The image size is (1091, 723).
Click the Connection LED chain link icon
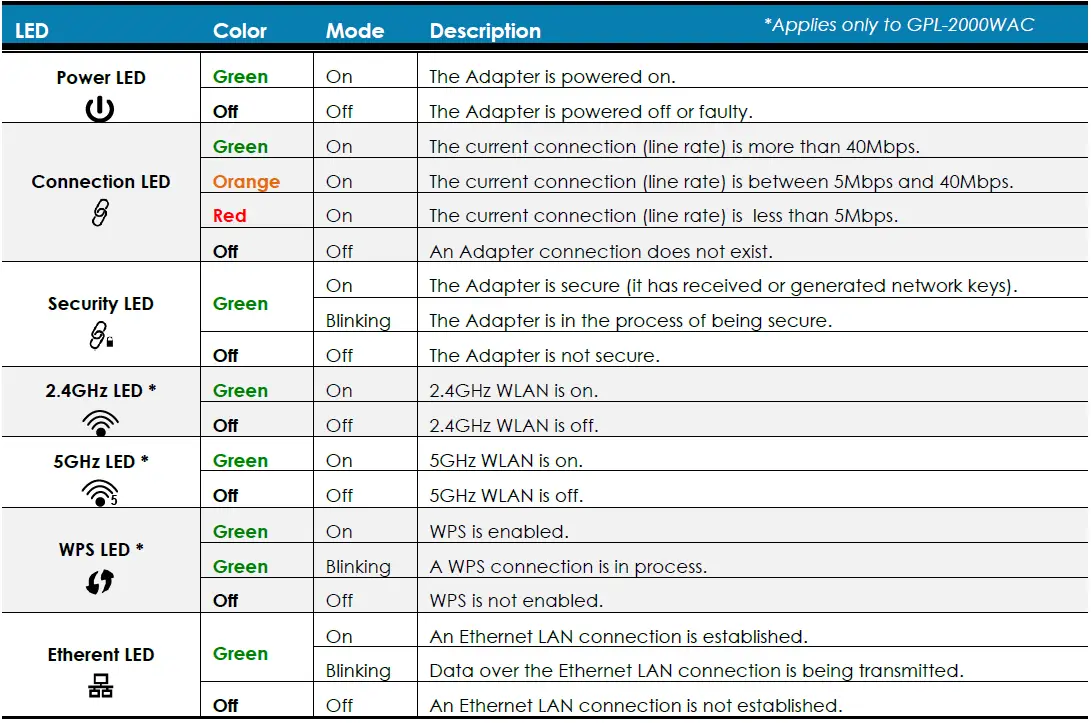click(x=100, y=213)
